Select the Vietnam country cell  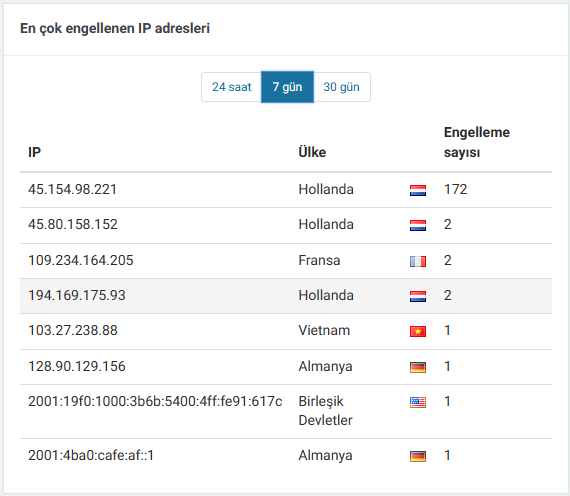tap(324, 331)
